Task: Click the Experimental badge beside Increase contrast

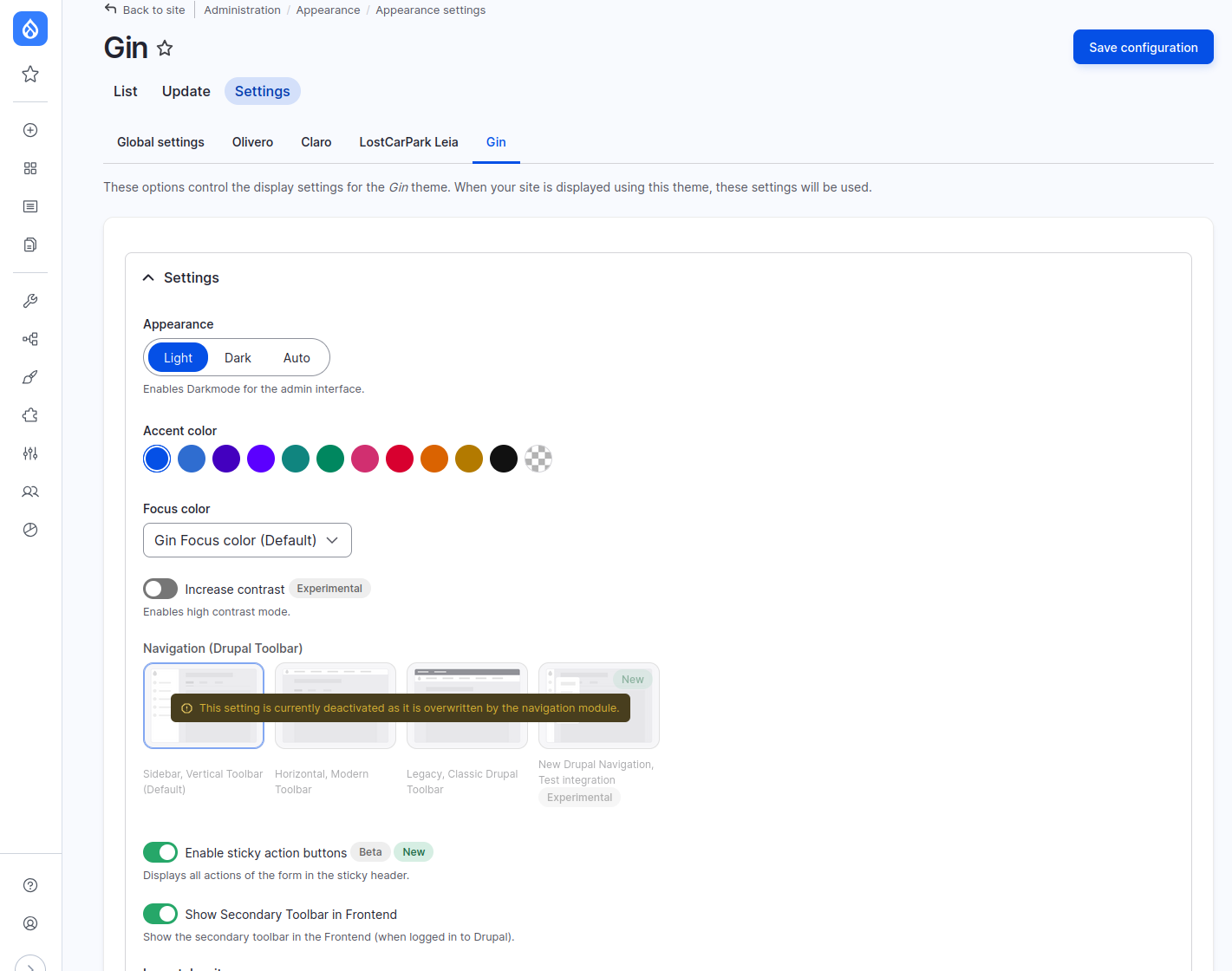Action: (x=329, y=589)
